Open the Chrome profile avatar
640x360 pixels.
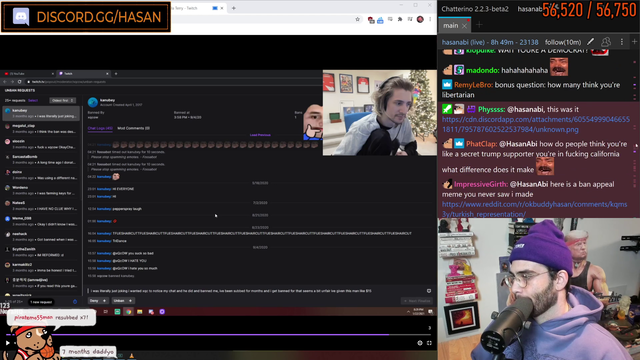pos(420,19)
